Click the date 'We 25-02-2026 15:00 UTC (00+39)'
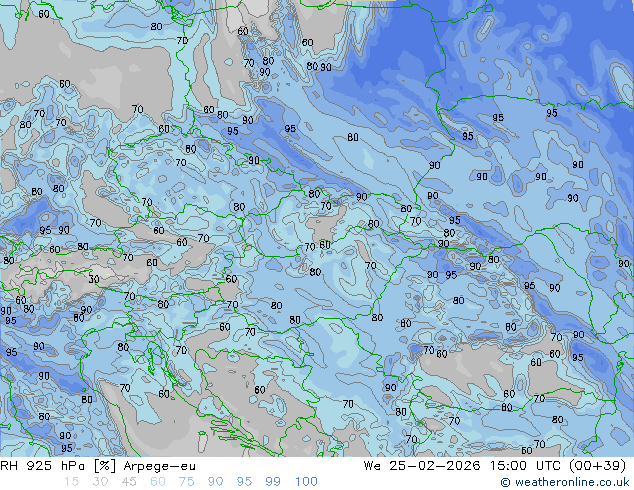Image resolution: width=634 pixels, height=490 pixels. tap(495, 466)
